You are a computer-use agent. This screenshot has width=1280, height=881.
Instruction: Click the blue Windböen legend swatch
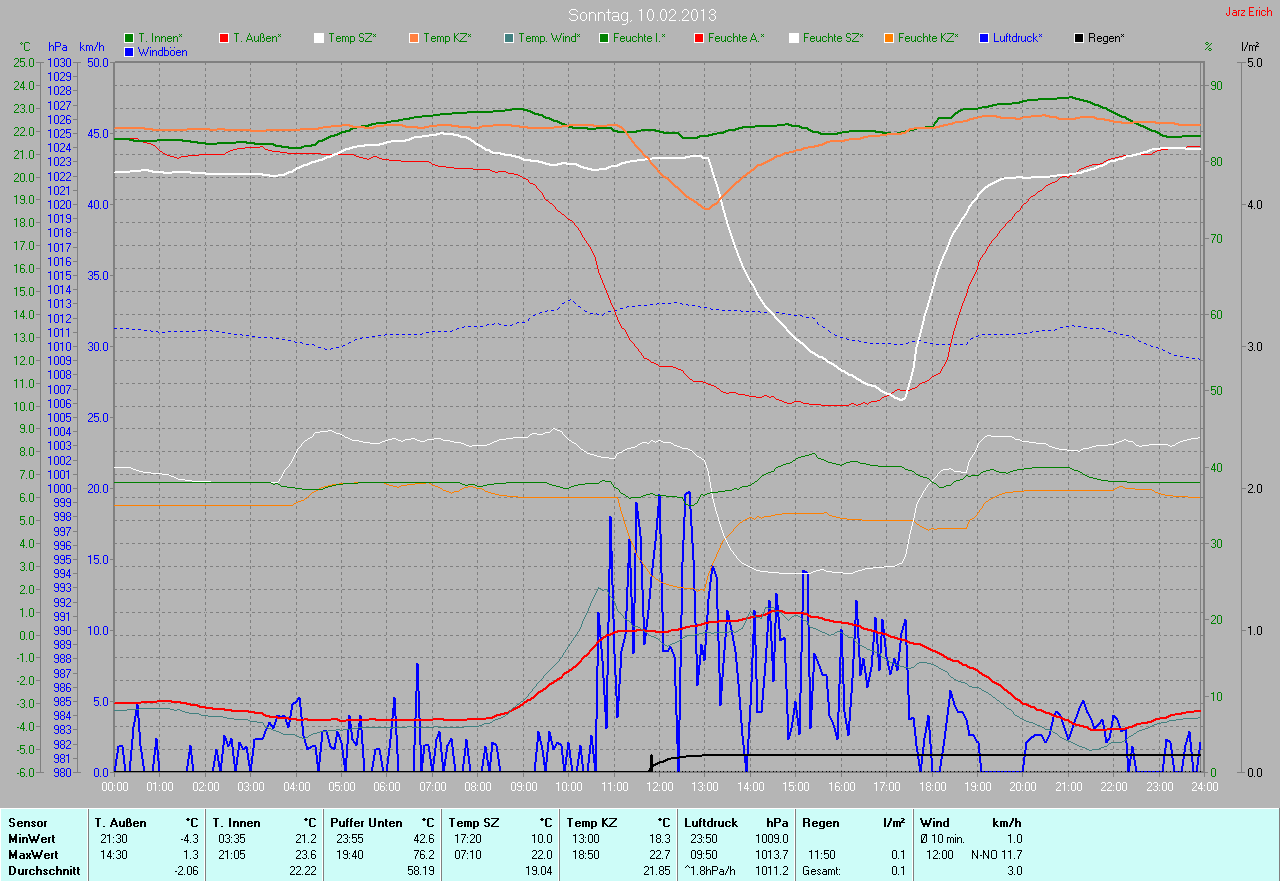point(129,51)
